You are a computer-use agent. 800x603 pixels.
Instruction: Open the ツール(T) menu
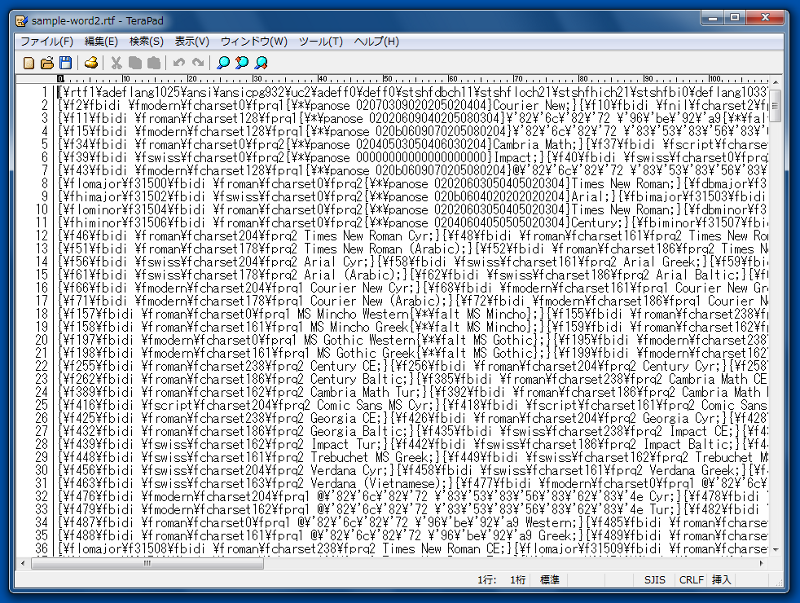pyautogui.click(x=321, y=41)
